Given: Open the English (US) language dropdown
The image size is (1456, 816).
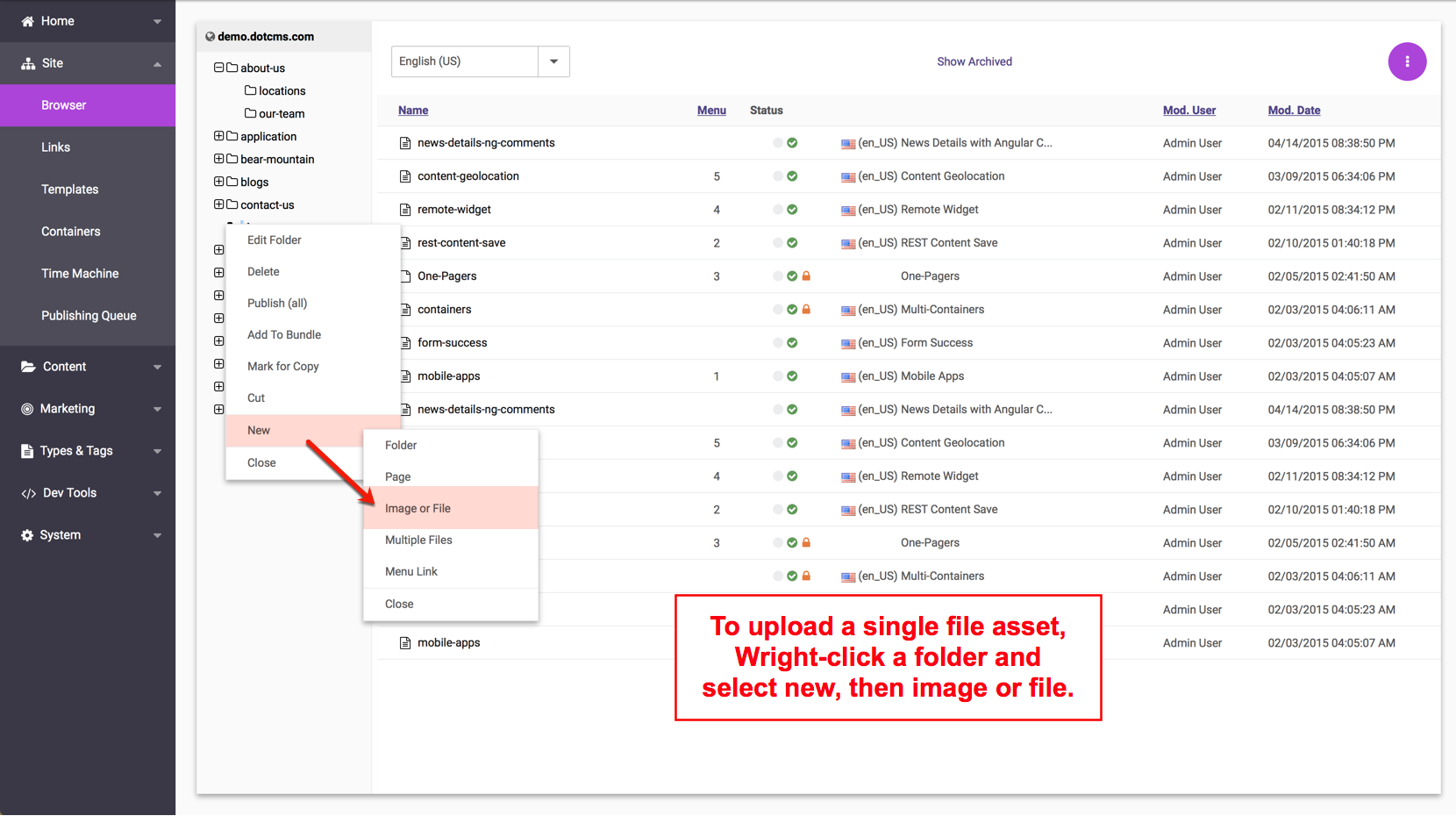Looking at the screenshot, I should (x=553, y=61).
